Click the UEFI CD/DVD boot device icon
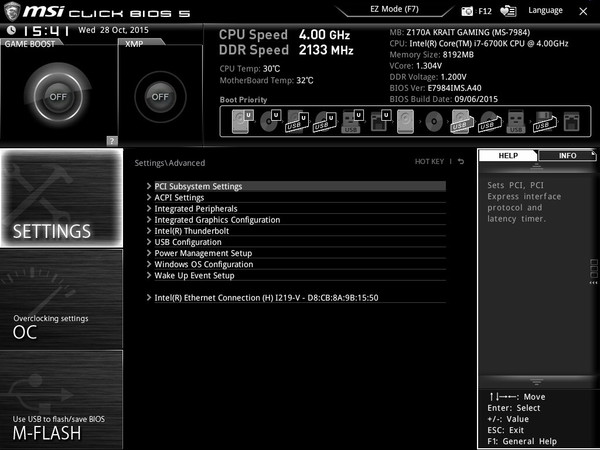This screenshot has width=600, height=450. (x=270, y=121)
